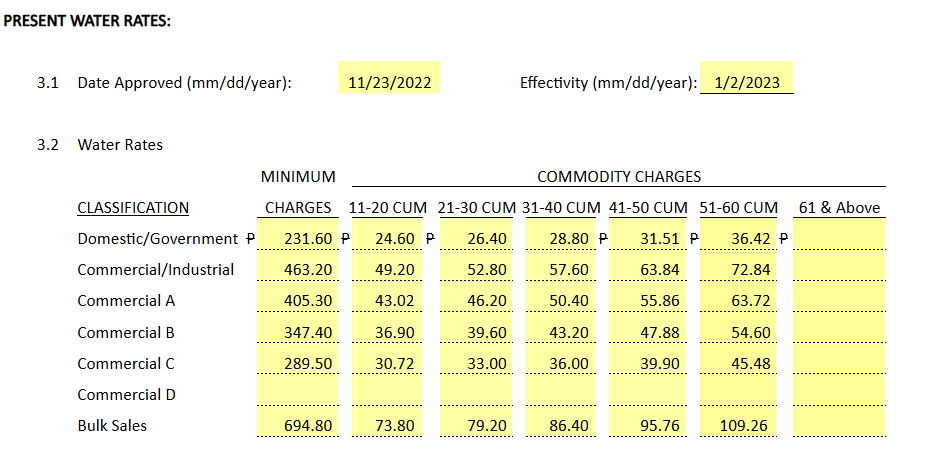The height and width of the screenshot is (473, 932).
Task: Select Commercial B 41-50 CUM value 47.88
Action: coord(647,328)
